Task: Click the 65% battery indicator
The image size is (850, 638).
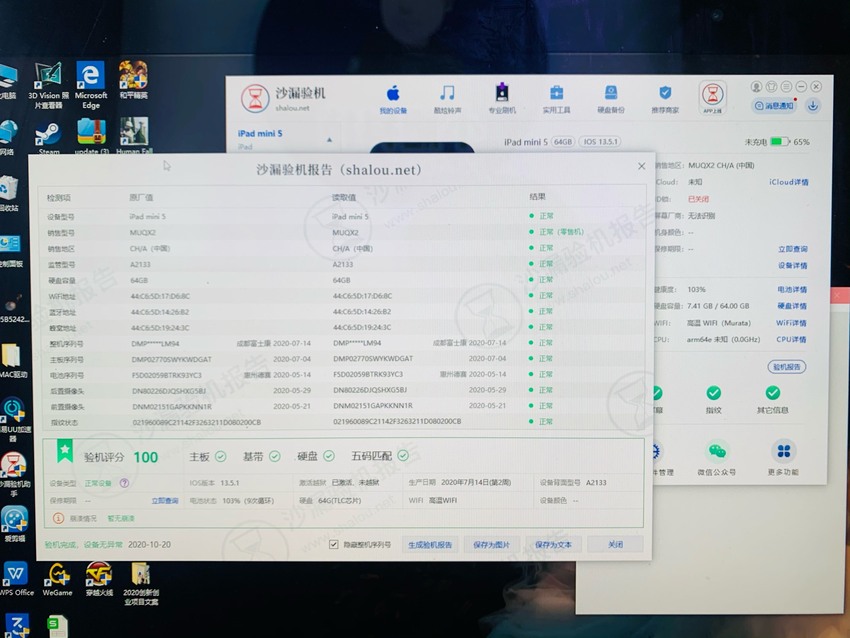Action: pyautogui.click(x=790, y=142)
